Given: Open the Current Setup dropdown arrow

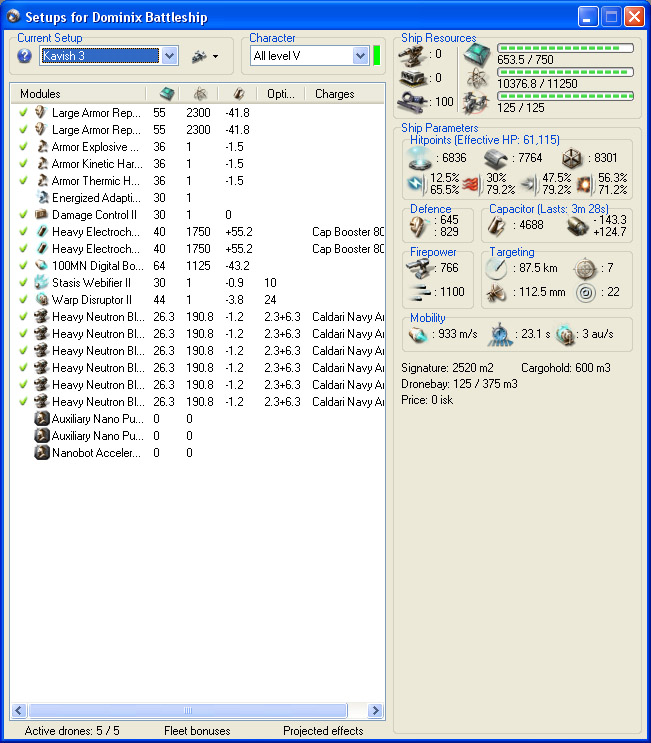Looking at the screenshot, I should [x=170, y=56].
